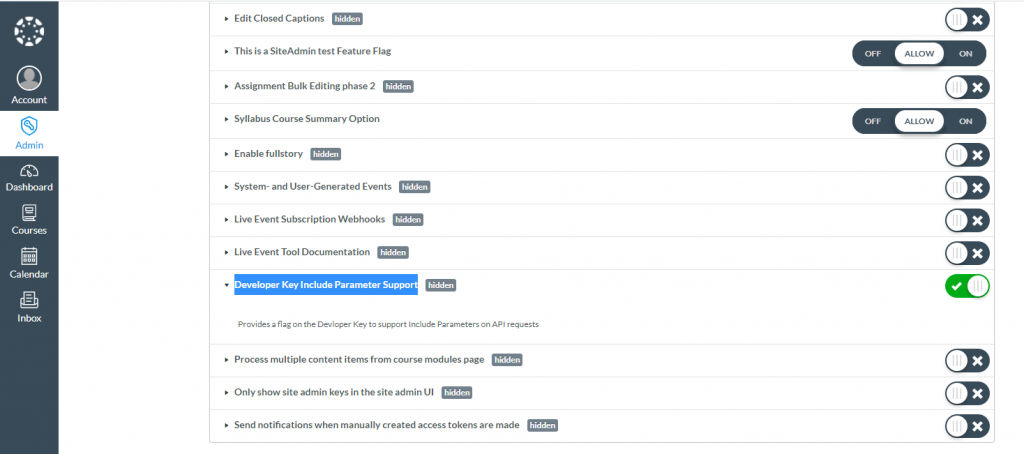Toggle Edit Closed Captions switch
The height and width of the screenshot is (454, 1024).
pos(967,20)
